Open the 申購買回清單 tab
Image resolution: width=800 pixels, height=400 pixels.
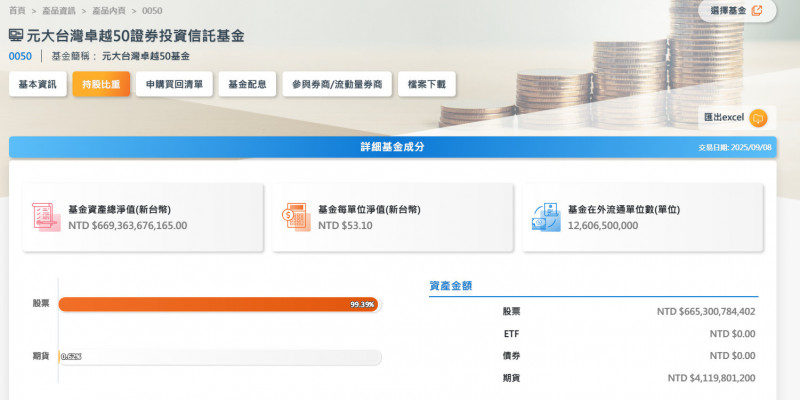[174, 85]
